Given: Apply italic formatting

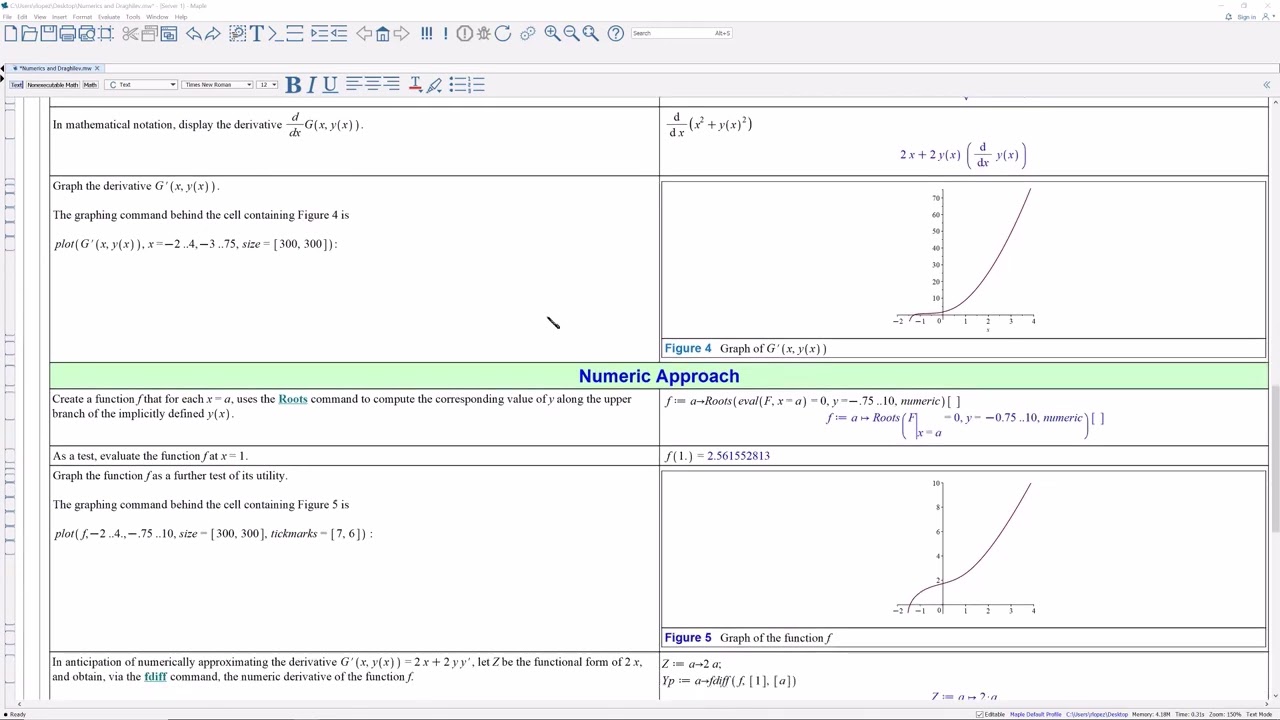Looking at the screenshot, I should [312, 85].
